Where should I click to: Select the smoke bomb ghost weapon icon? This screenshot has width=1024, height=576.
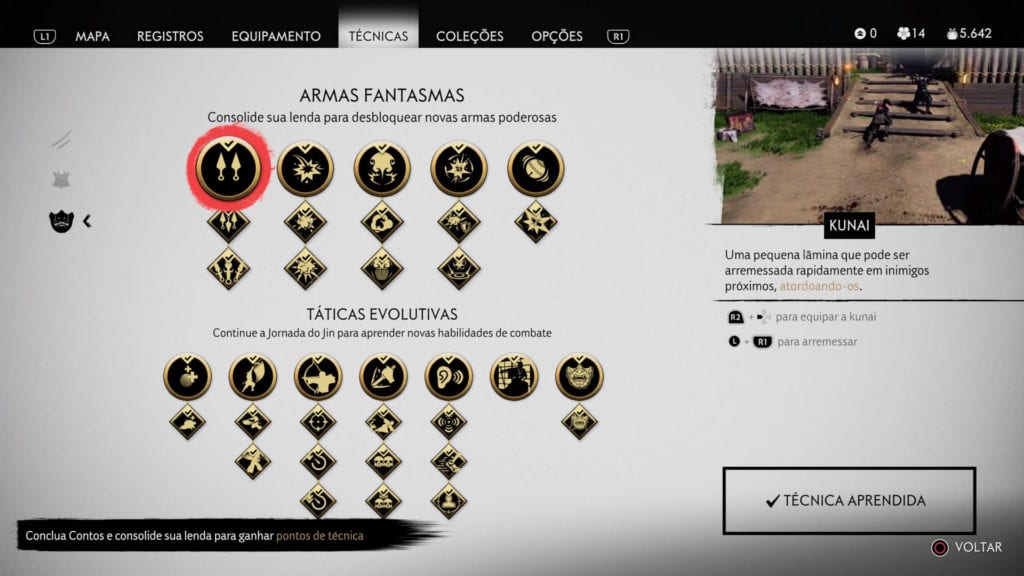point(382,168)
